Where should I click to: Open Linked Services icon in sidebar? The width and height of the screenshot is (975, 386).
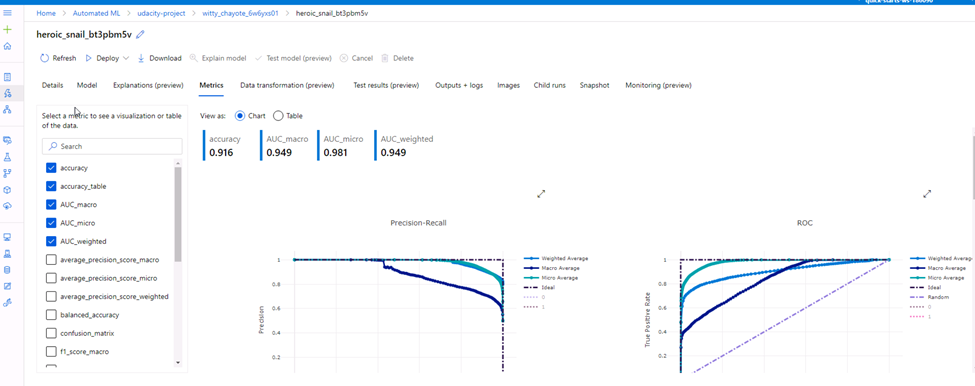(x=7, y=302)
